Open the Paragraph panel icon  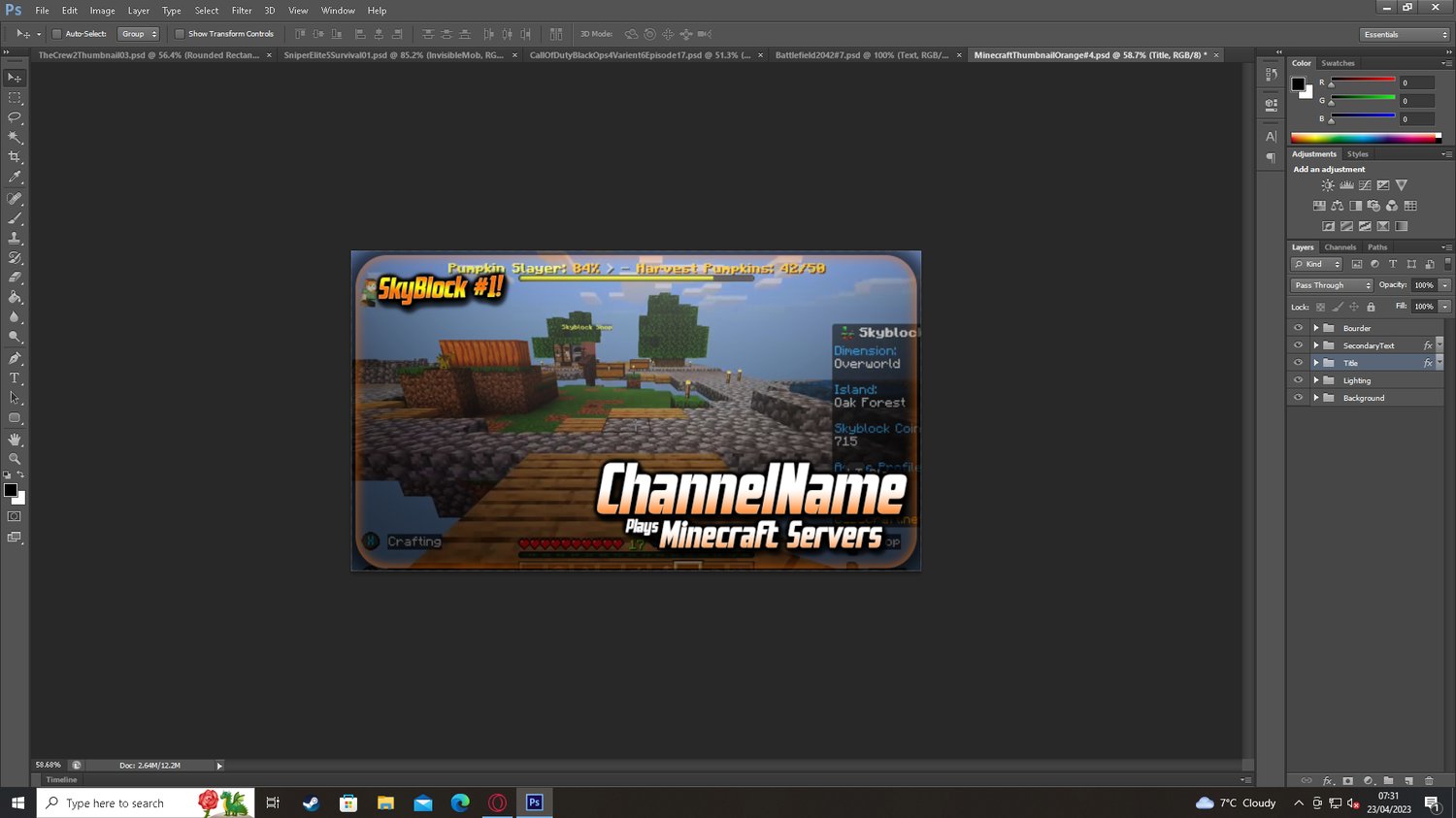click(1272, 158)
